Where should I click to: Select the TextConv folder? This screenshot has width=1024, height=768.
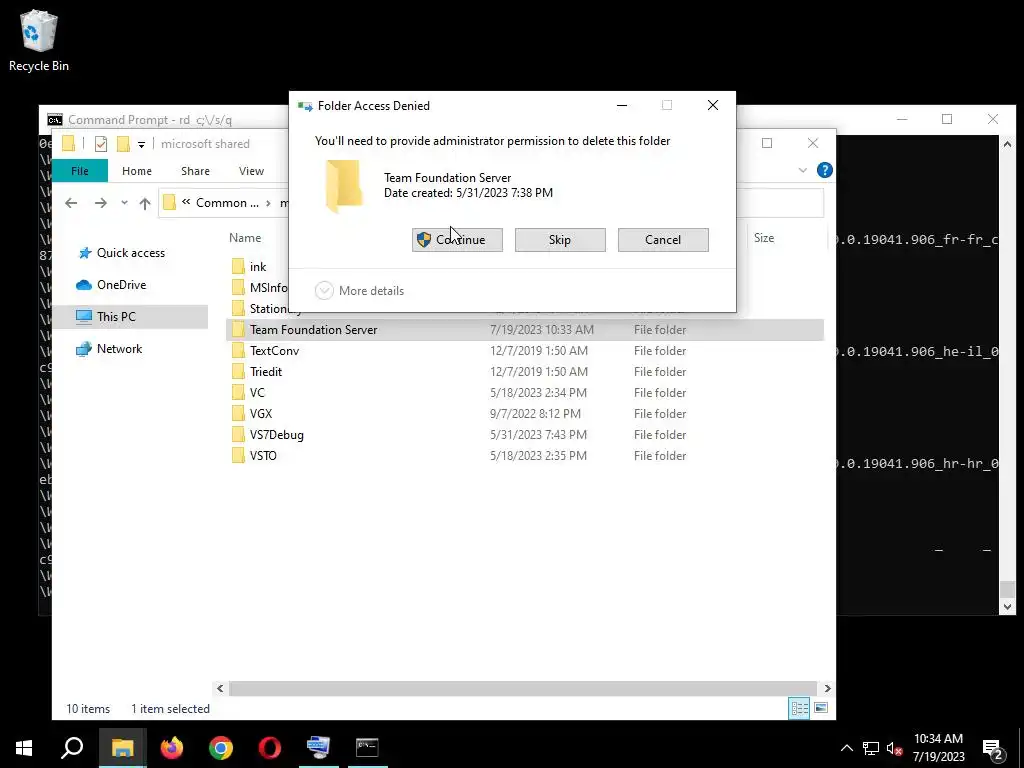click(x=274, y=351)
